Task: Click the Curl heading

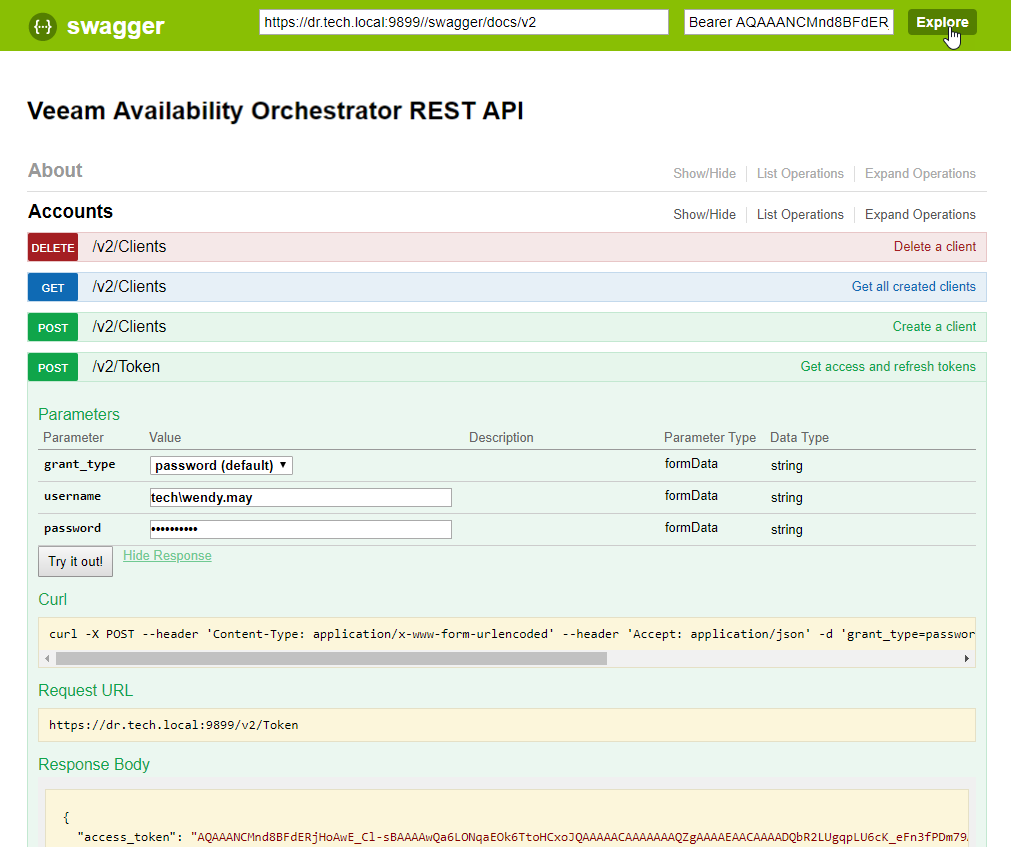Action: 52,599
